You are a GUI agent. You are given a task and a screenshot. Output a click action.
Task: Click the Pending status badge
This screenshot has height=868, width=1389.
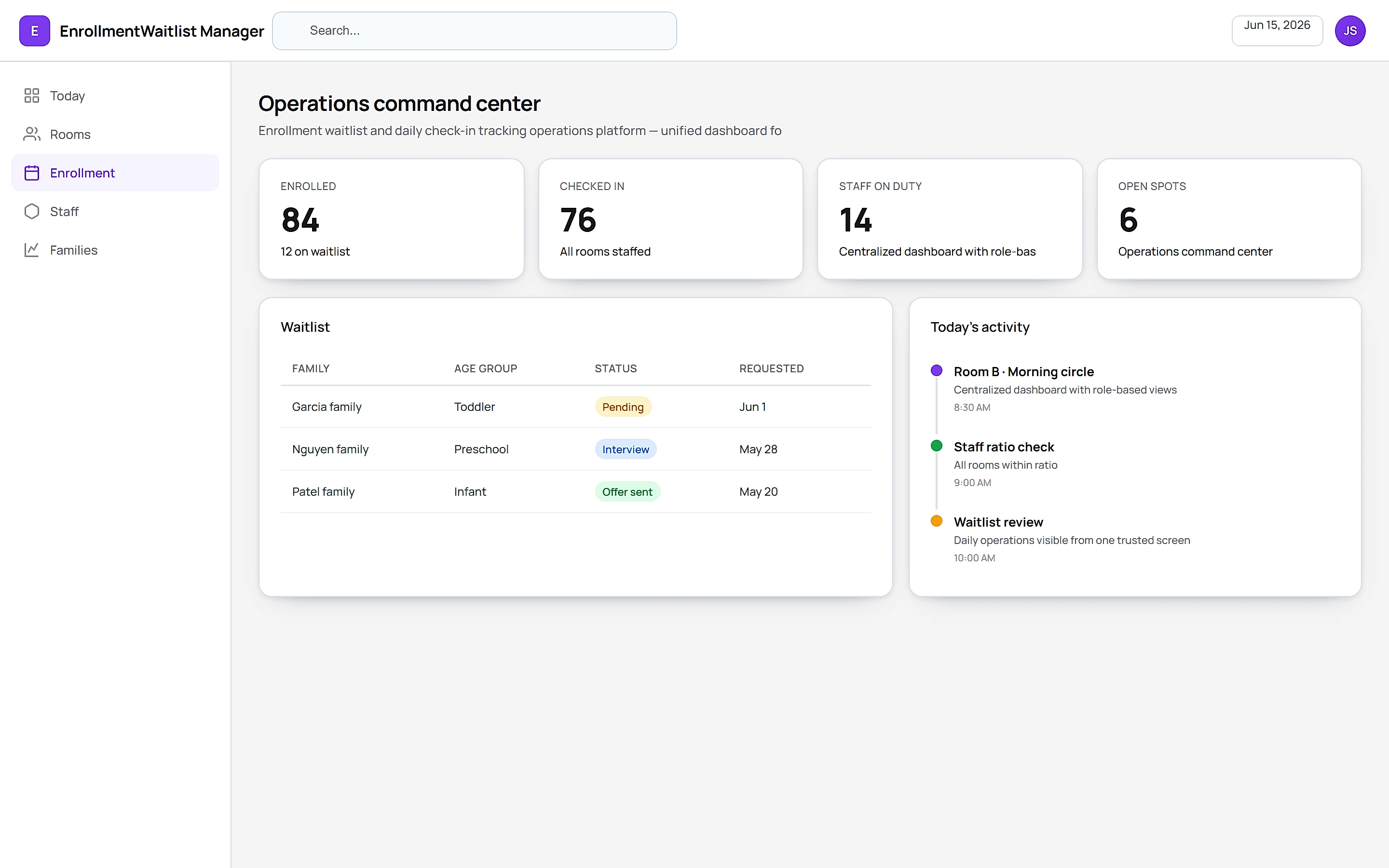623,407
